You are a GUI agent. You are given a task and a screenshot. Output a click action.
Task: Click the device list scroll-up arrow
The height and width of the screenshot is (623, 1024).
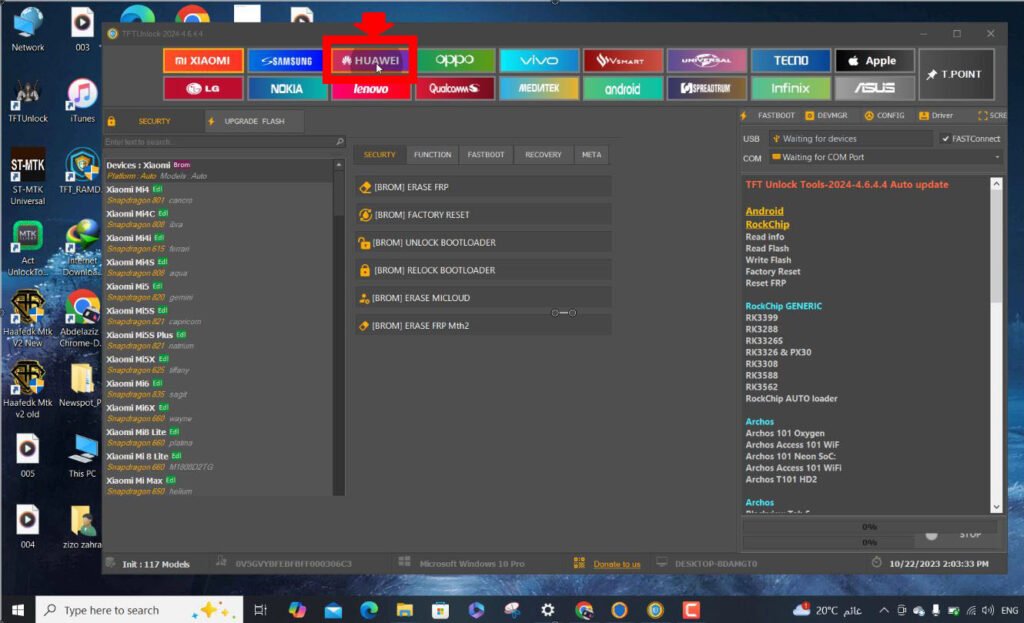coord(338,165)
